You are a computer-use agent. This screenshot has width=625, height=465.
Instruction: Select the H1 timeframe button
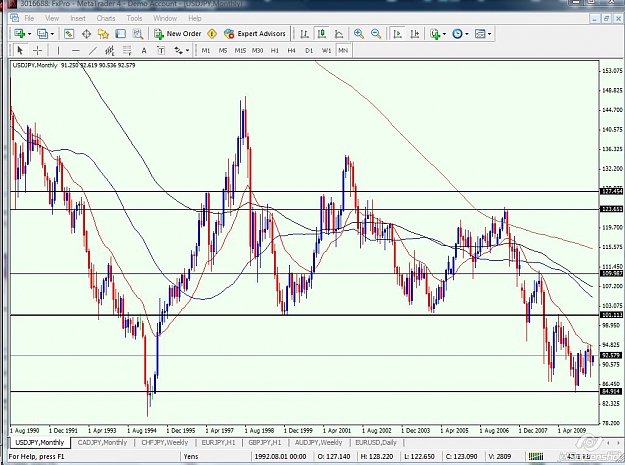[275, 51]
